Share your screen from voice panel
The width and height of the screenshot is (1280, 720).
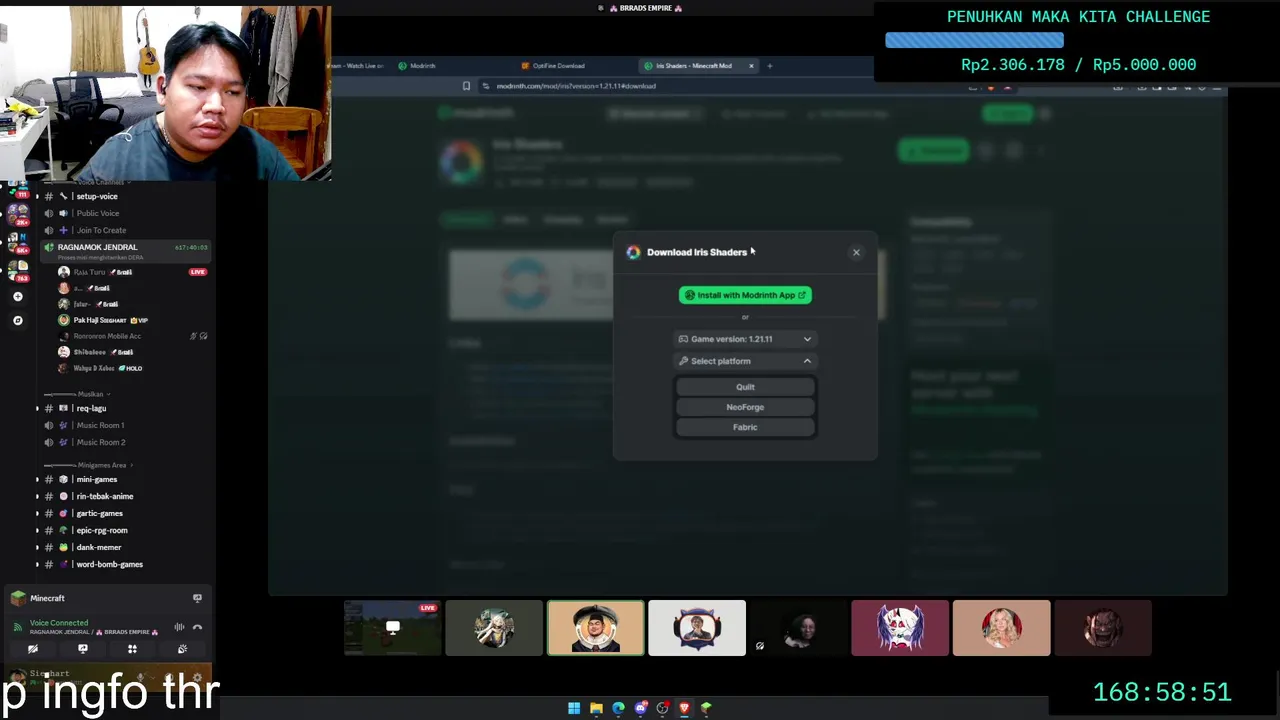tap(83, 649)
